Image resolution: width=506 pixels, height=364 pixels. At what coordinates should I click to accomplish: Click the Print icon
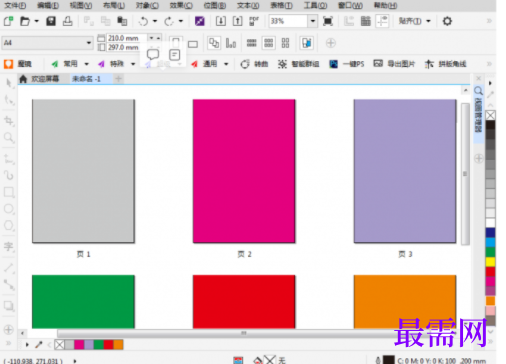pyautogui.click(x=67, y=21)
